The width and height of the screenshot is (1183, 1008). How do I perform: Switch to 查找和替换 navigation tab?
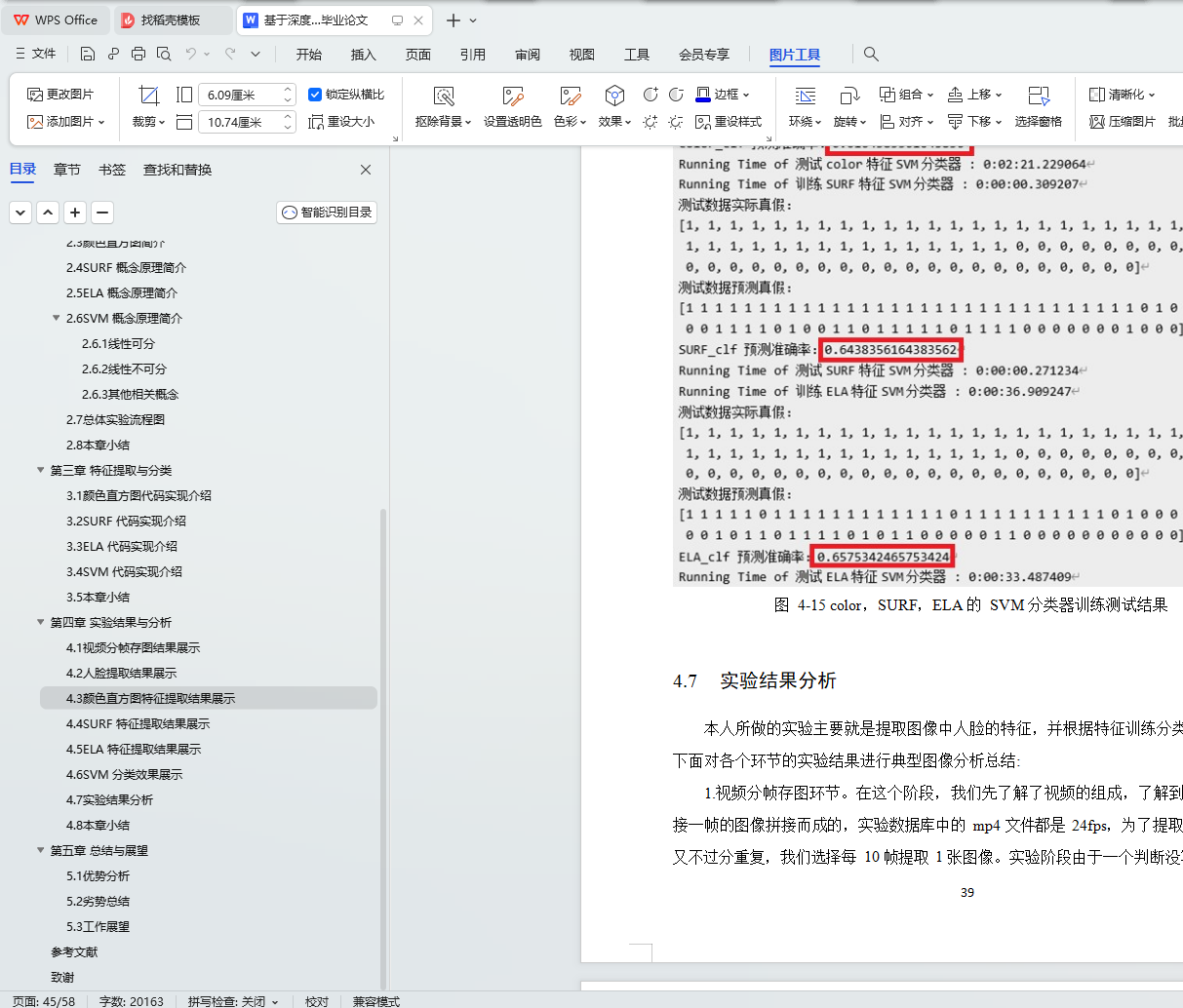[x=177, y=170]
